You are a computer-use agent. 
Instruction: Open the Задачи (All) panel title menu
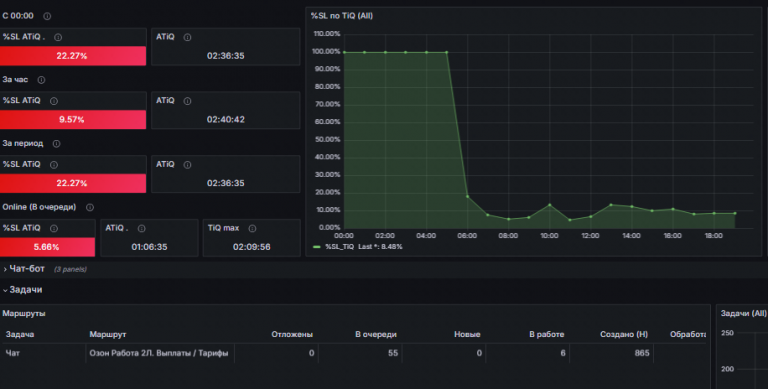[x=743, y=313]
